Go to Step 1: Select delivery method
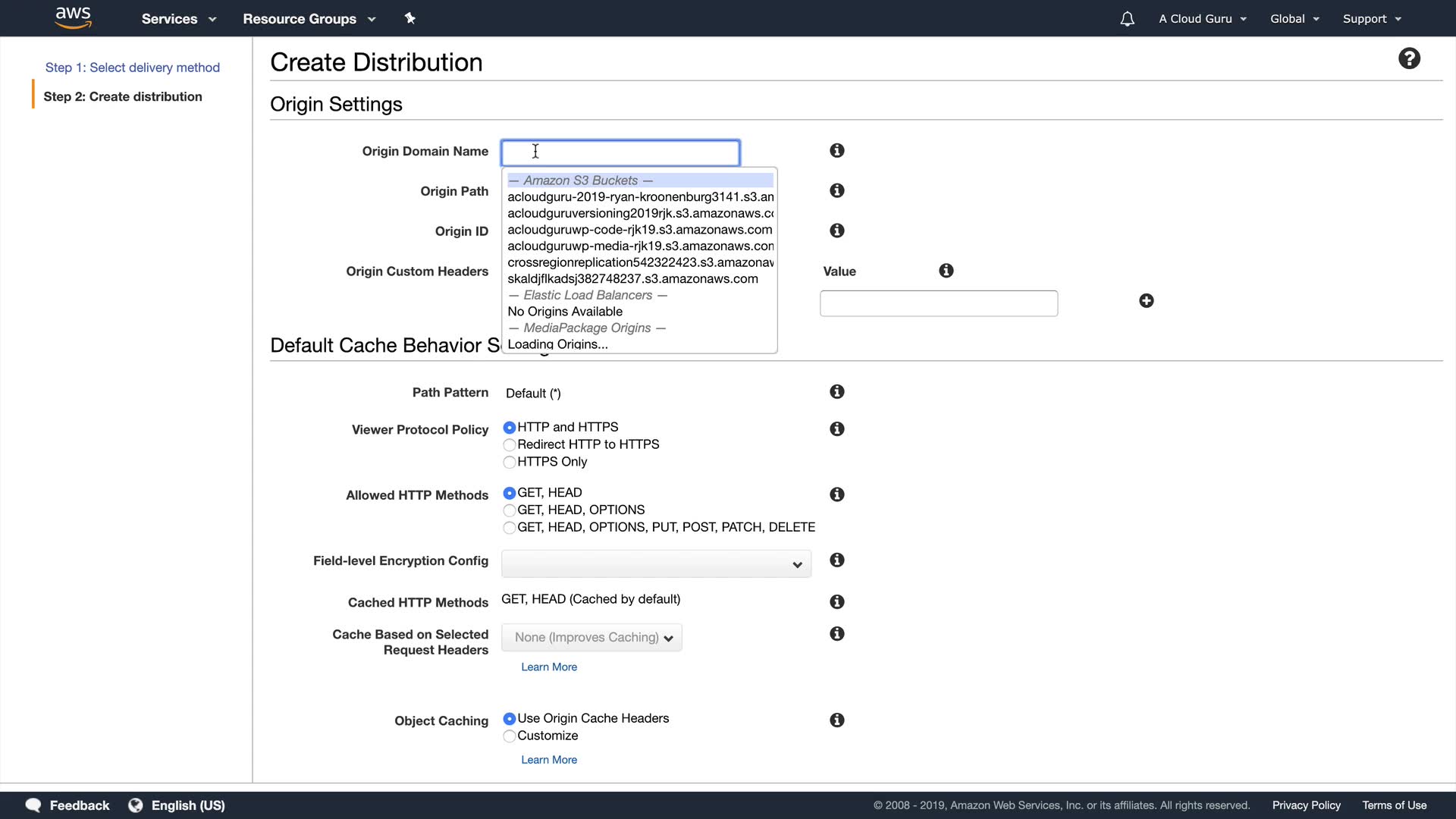 pos(132,67)
